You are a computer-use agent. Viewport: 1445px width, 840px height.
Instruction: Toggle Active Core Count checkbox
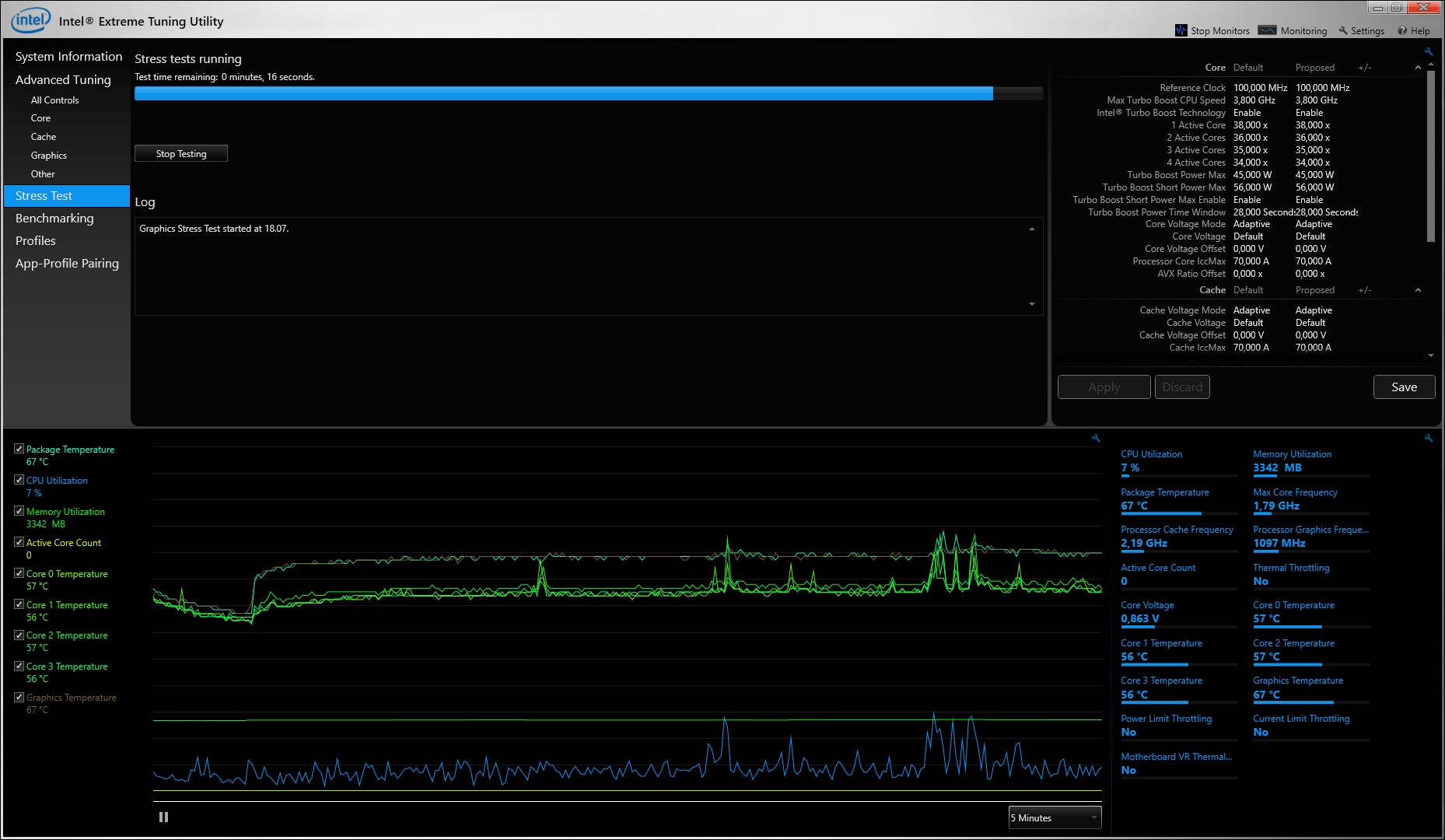coord(19,542)
